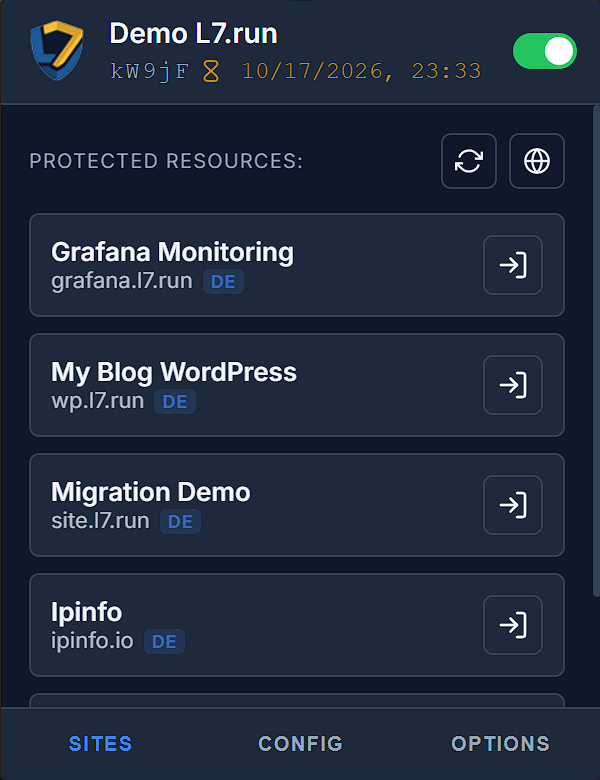Open Grafana Monitoring with its arrow icon

(513, 265)
